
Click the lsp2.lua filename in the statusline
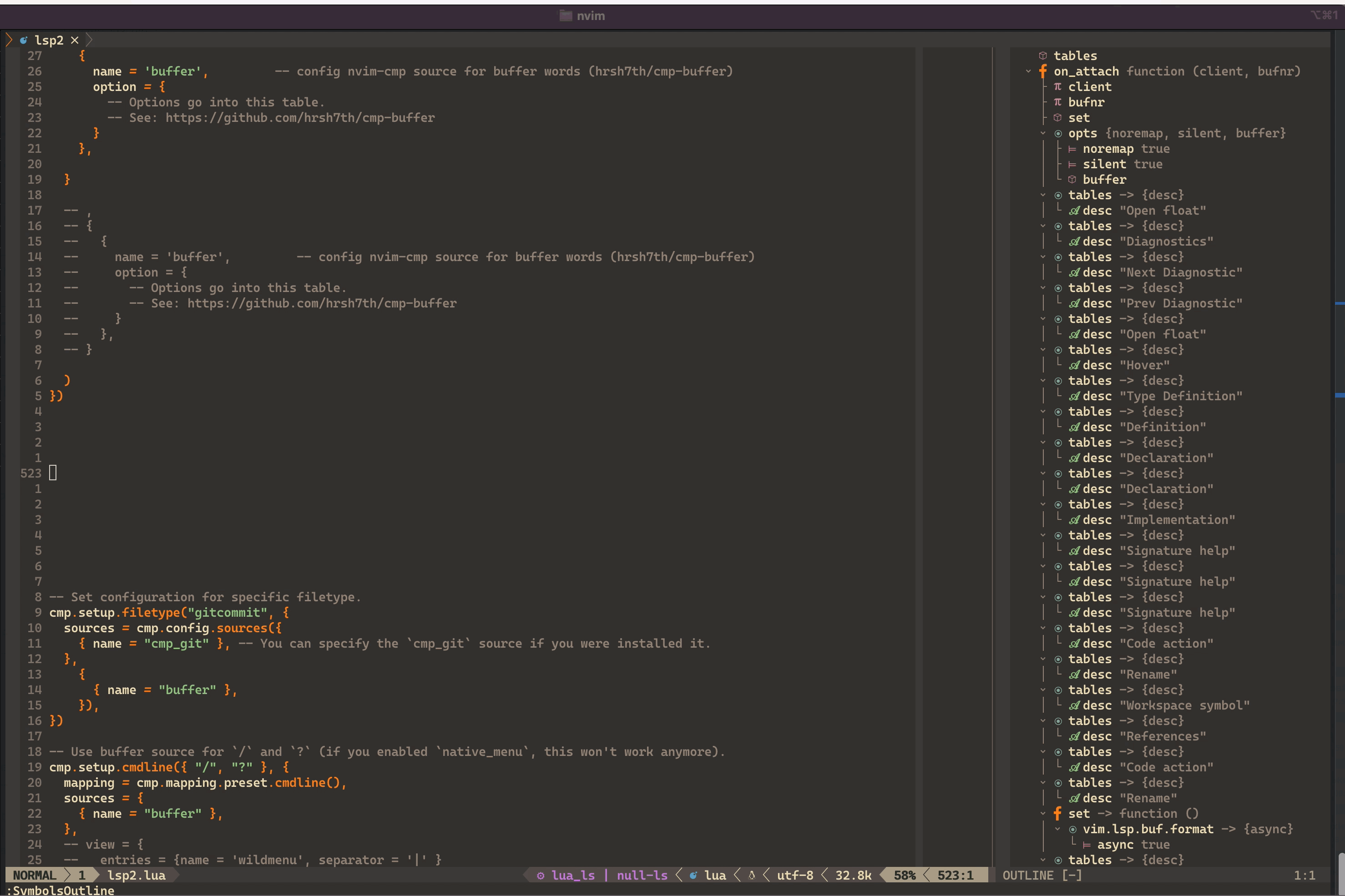click(137, 876)
